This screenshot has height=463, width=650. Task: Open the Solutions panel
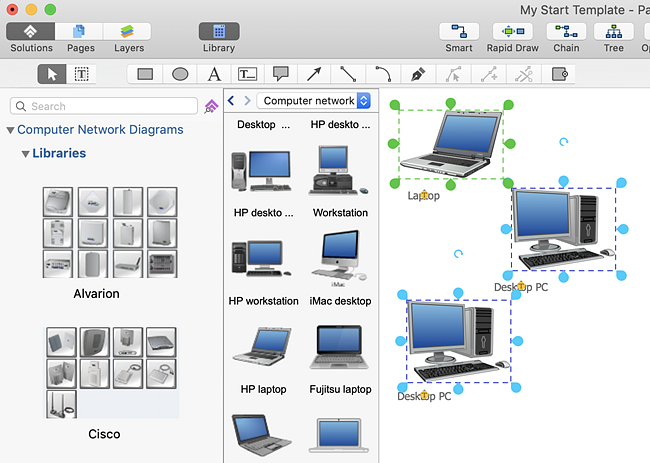31,32
